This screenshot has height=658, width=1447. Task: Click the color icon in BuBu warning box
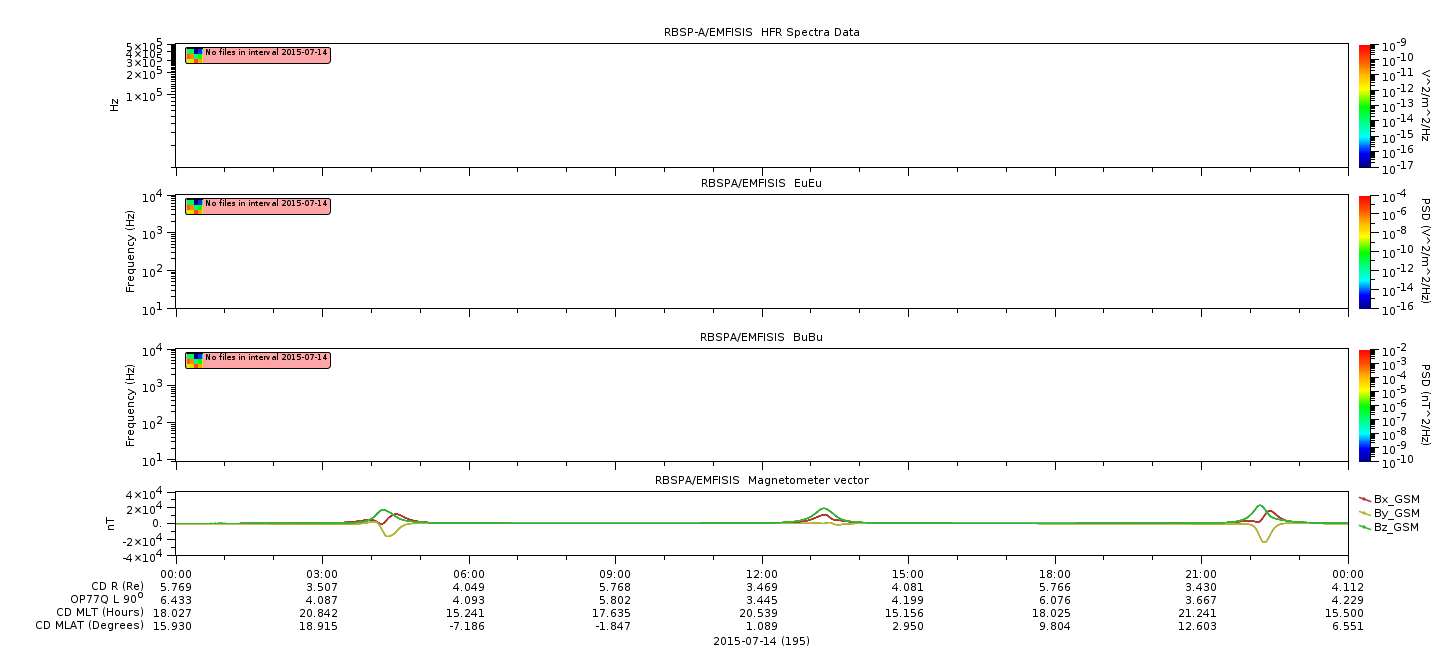[195, 360]
